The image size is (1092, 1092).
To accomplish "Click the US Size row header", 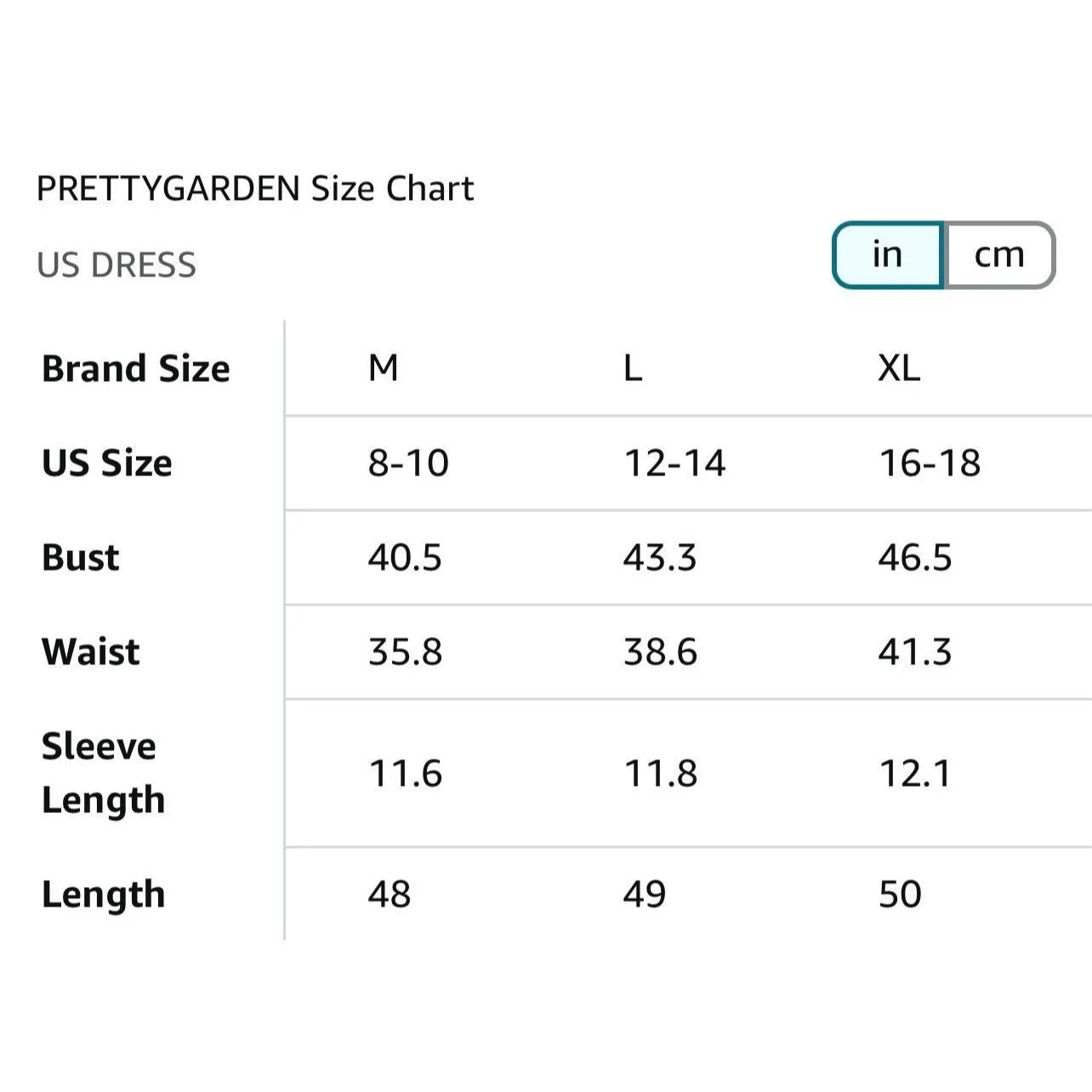I will pyautogui.click(x=107, y=463).
